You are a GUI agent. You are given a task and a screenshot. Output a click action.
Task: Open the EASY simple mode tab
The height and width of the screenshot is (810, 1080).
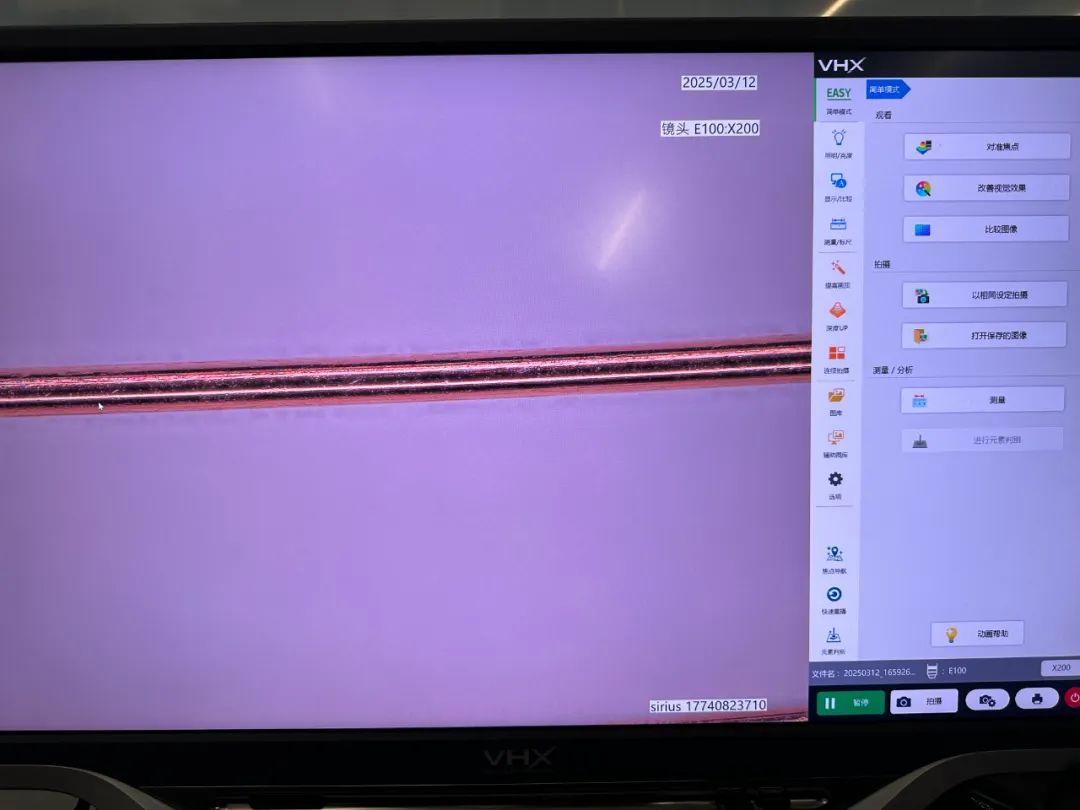point(838,100)
